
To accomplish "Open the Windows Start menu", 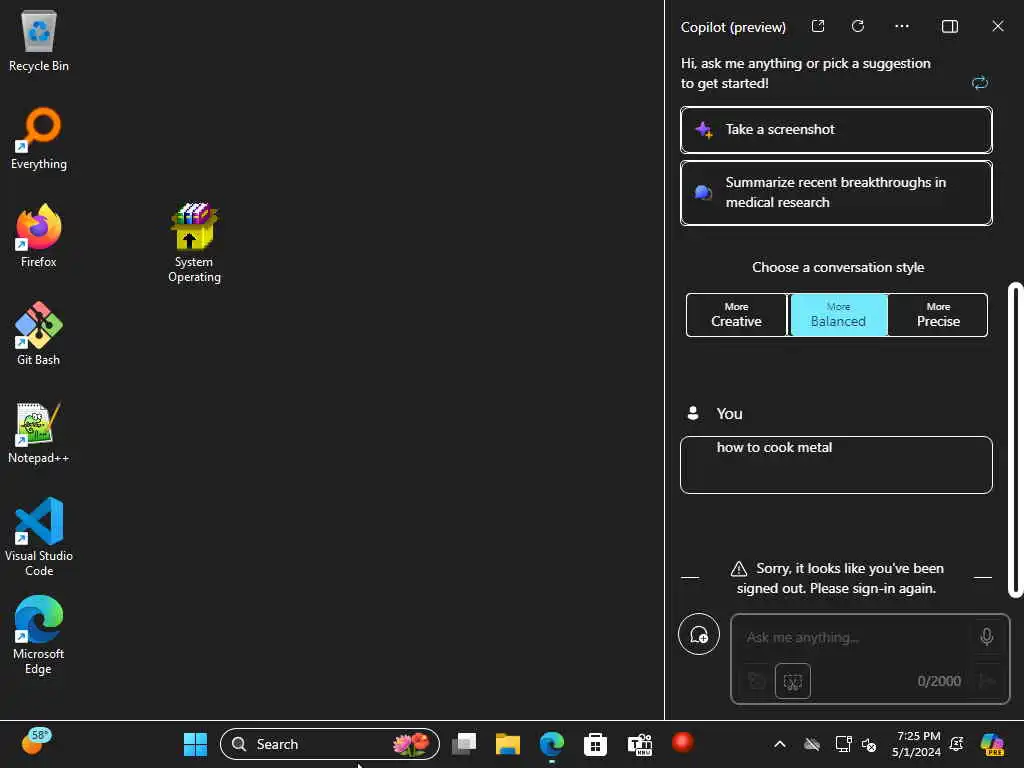I will pyautogui.click(x=195, y=744).
